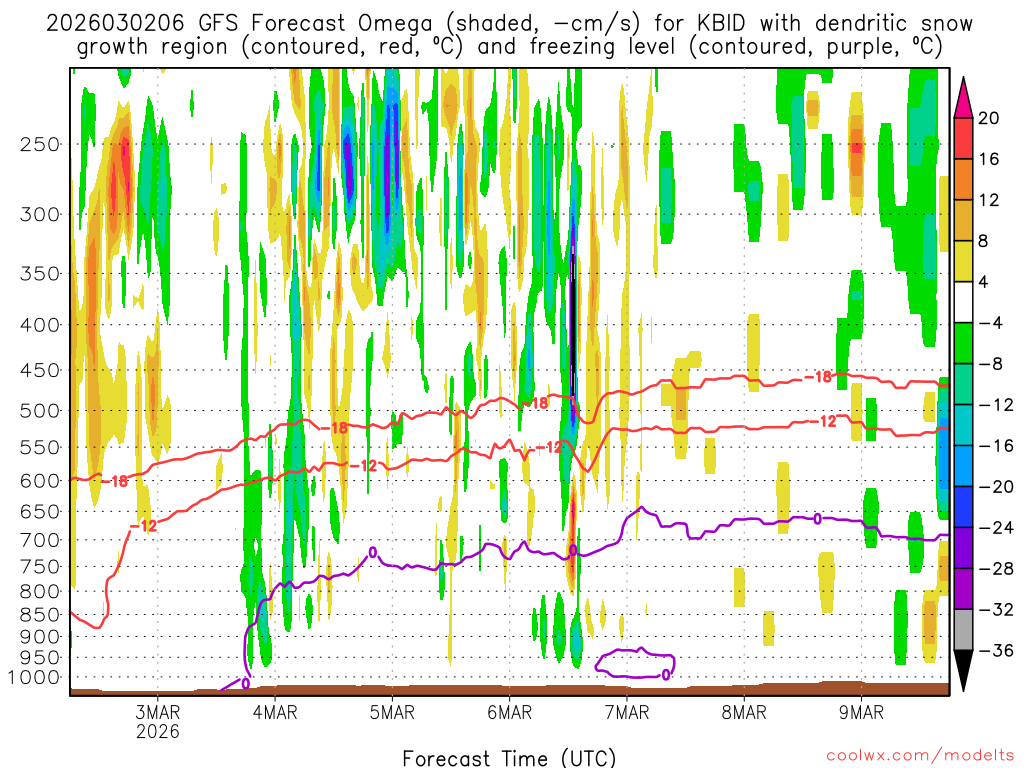The width and height of the screenshot is (1024, 768).
Task: Click the black downward arrow below the colorbar
Action: tap(963, 671)
